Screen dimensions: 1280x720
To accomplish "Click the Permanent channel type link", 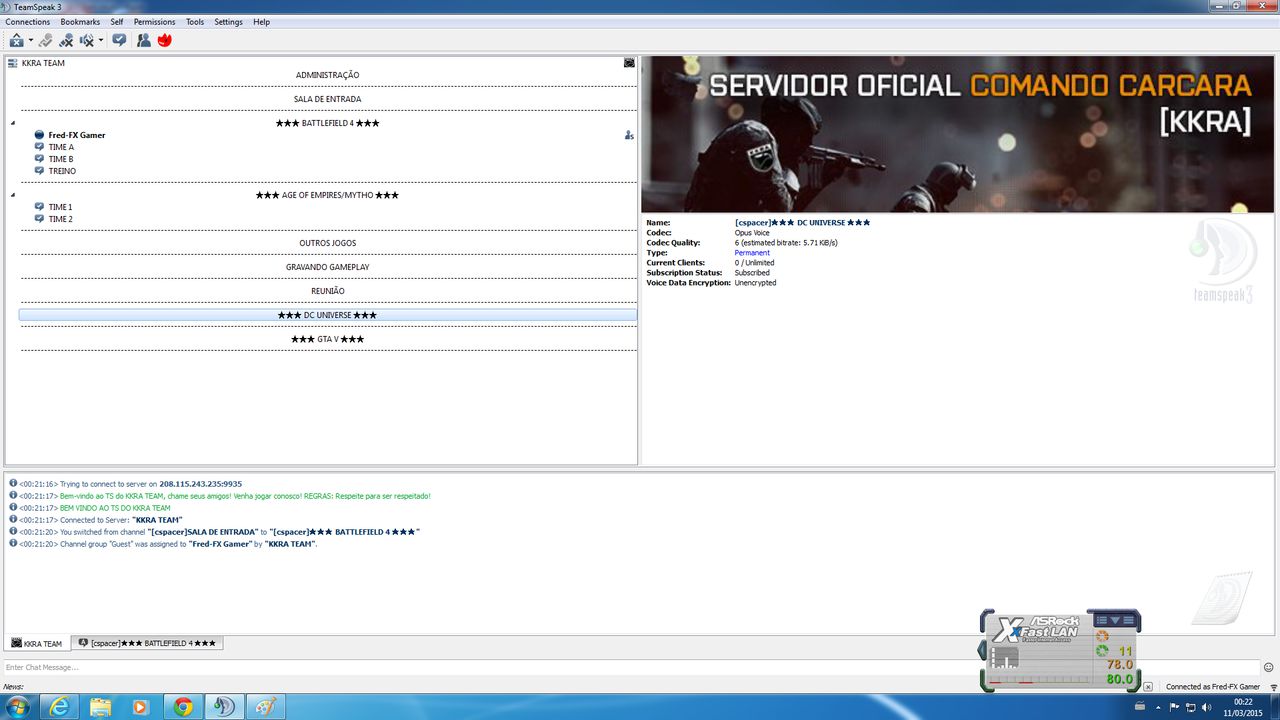I will point(752,252).
